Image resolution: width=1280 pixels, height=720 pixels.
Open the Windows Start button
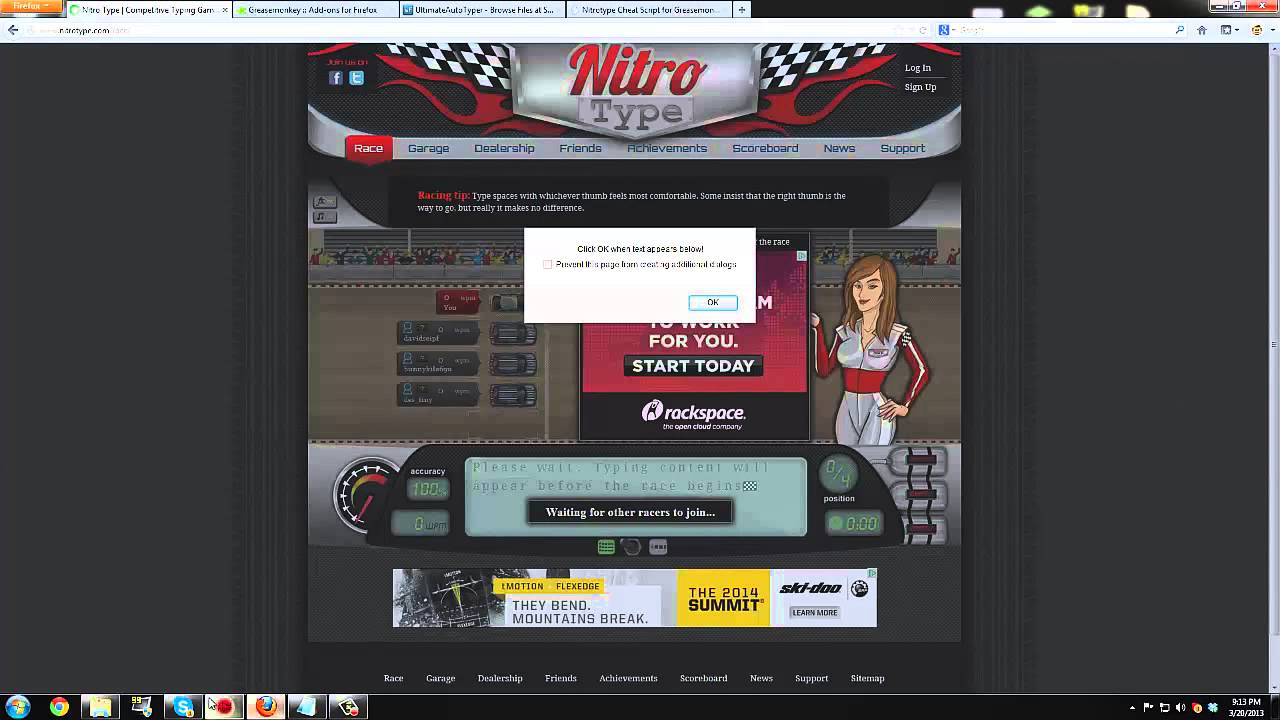point(18,707)
